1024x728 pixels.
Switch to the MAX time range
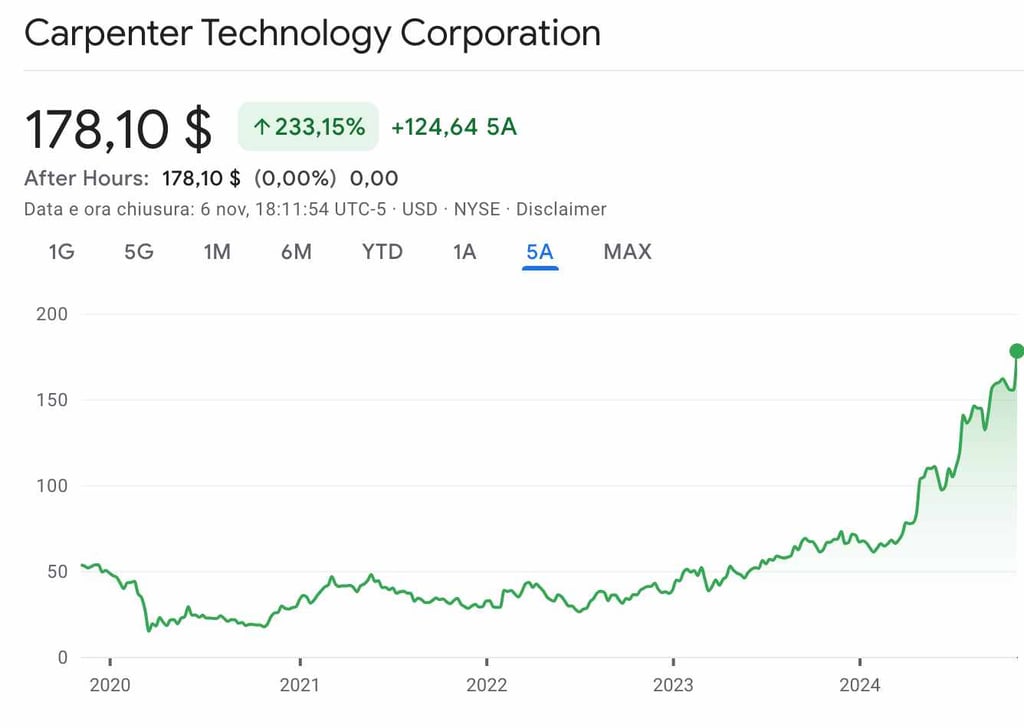(x=626, y=253)
